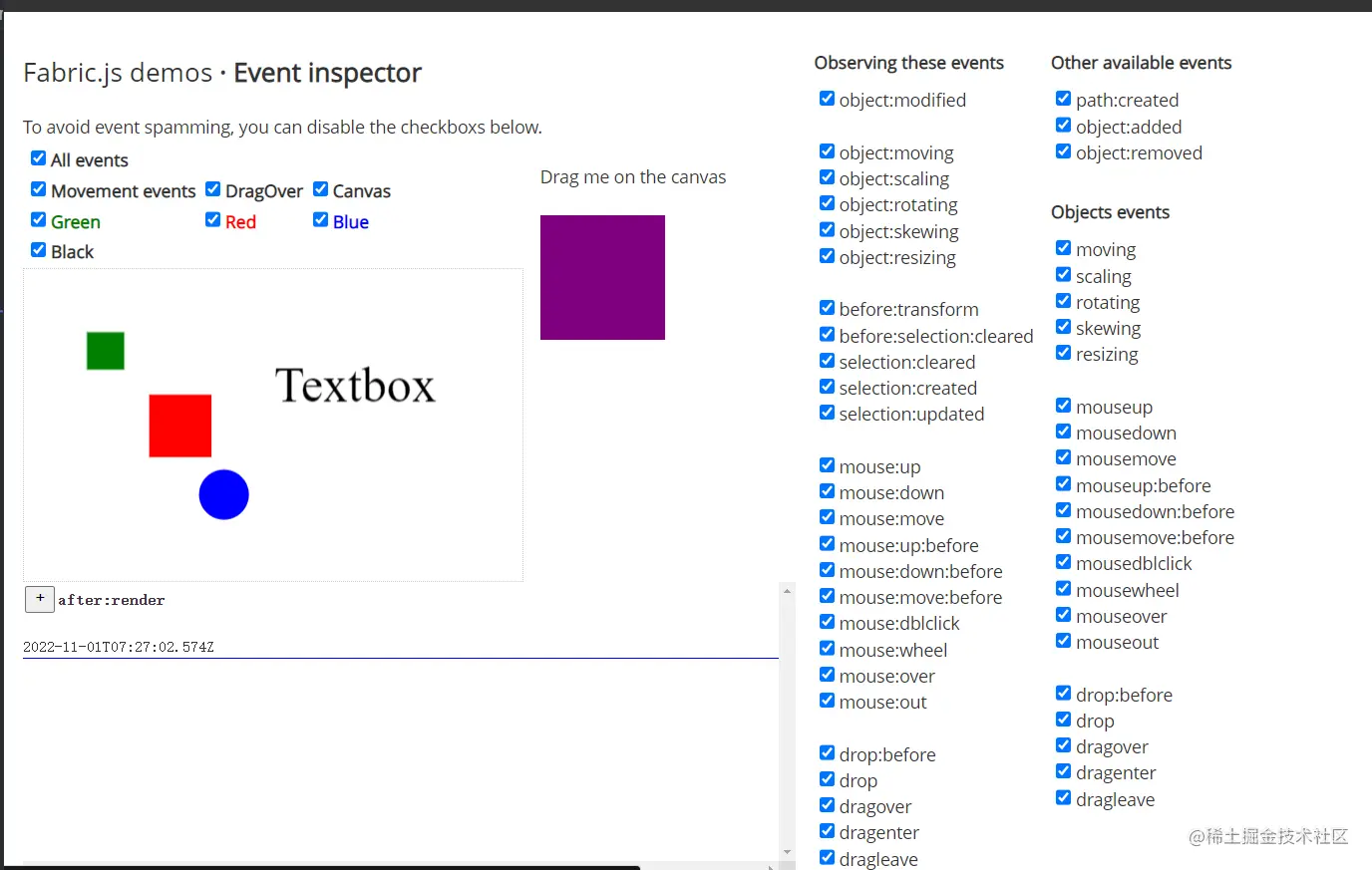Viewport: 1372px width, 870px height.
Task: Toggle the object:skewing checkbox
Action: 827,230
